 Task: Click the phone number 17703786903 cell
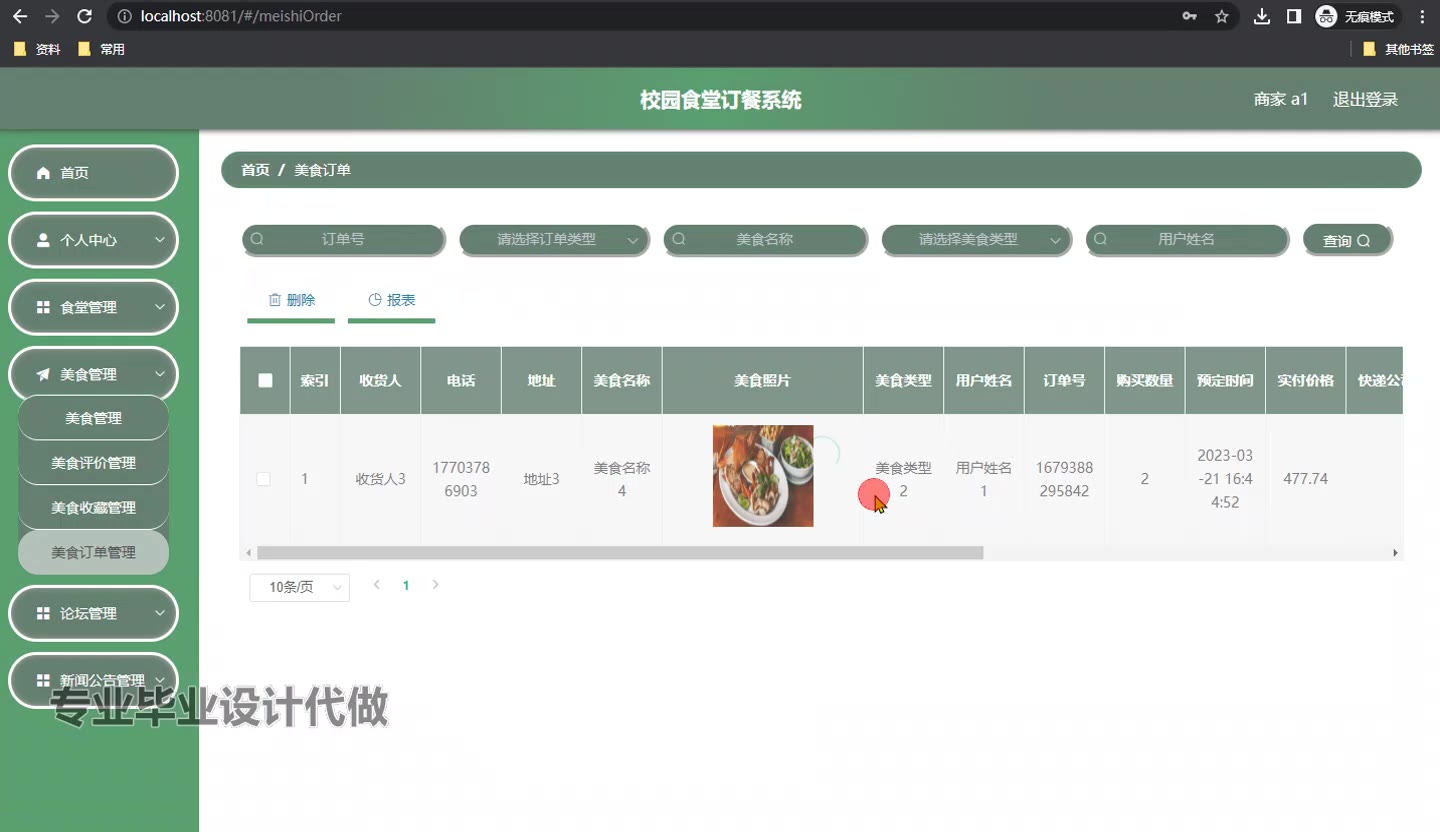click(x=461, y=479)
